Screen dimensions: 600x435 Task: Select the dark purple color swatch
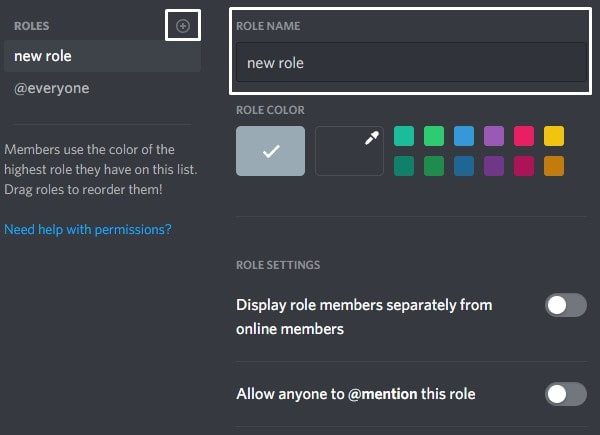(x=494, y=166)
